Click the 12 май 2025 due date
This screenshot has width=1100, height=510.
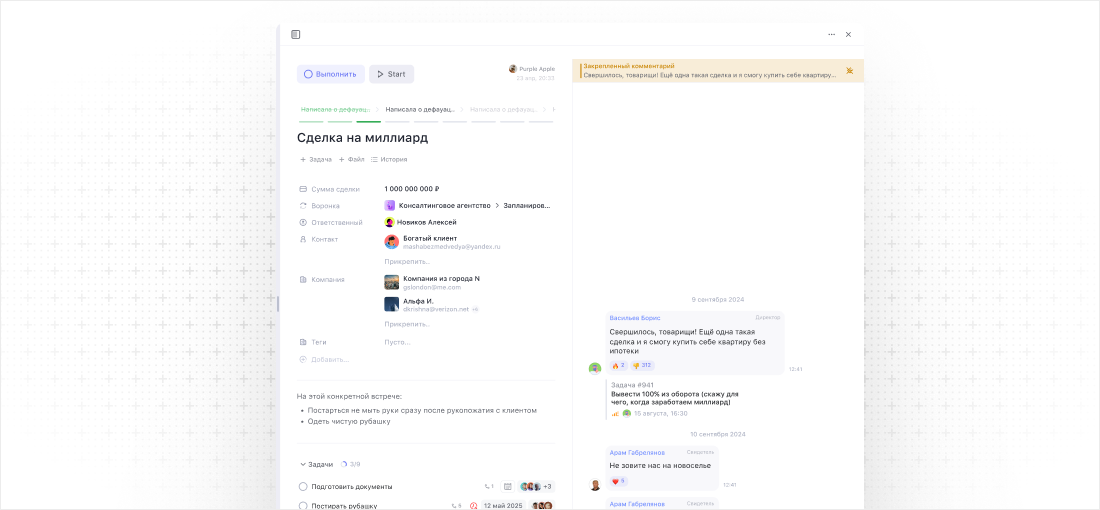pyautogui.click(x=504, y=505)
